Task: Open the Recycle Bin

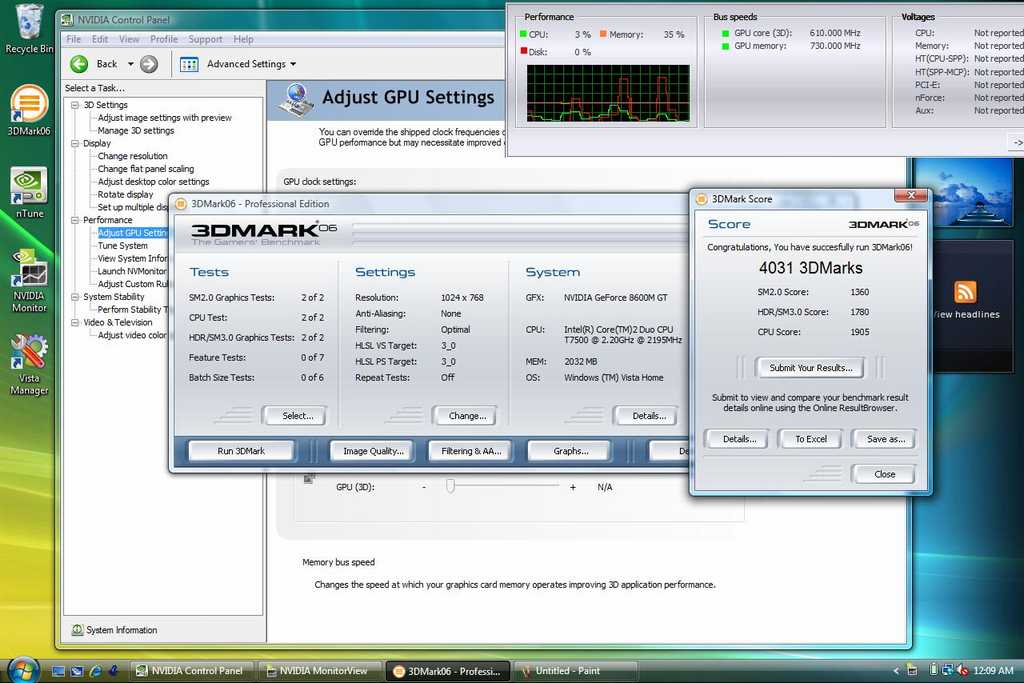Action: point(29,22)
